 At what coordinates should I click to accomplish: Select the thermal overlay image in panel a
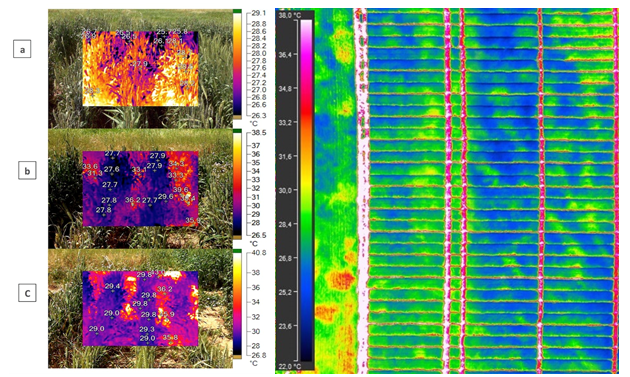pyautogui.click(x=141, y=69)
